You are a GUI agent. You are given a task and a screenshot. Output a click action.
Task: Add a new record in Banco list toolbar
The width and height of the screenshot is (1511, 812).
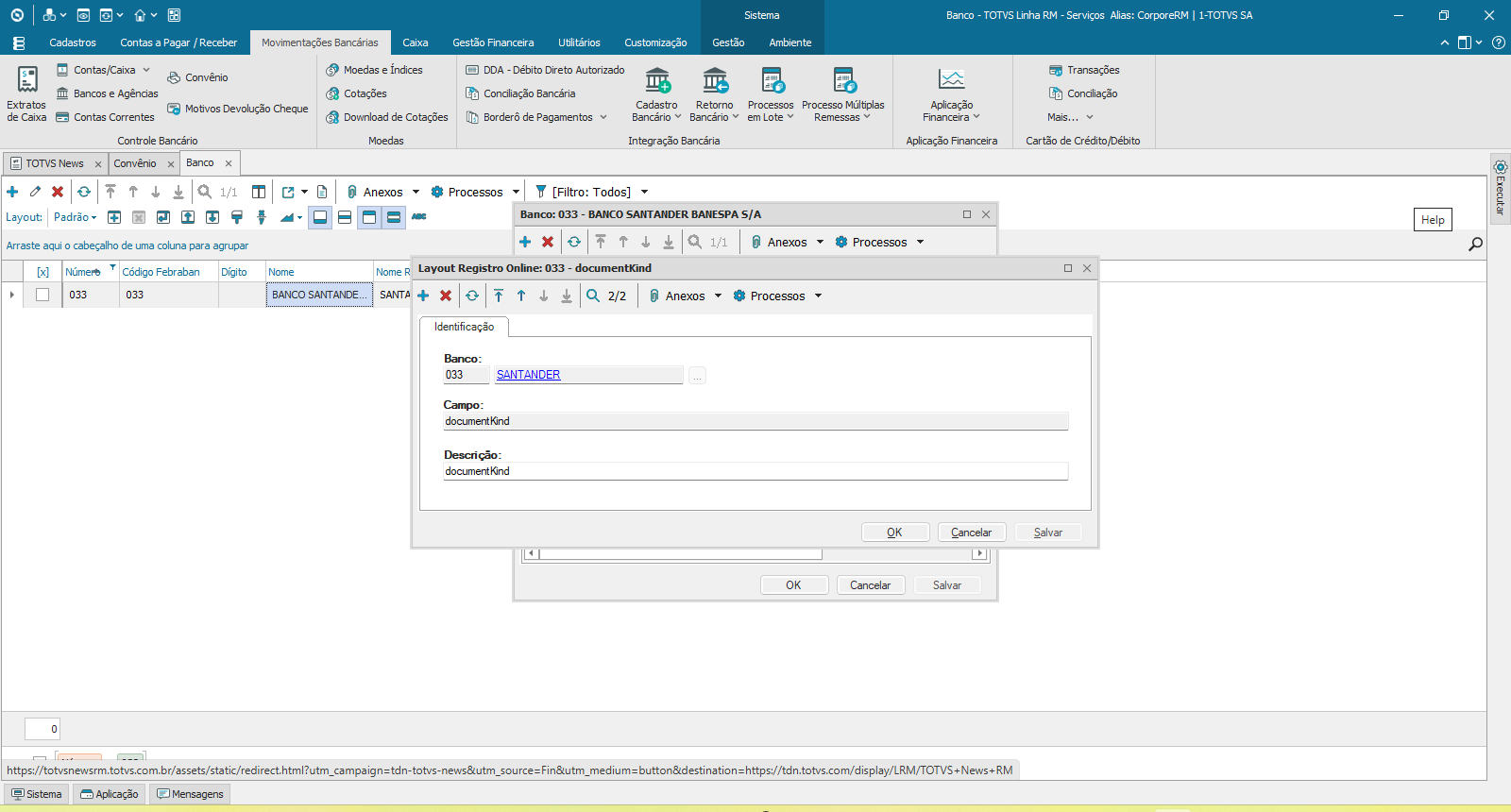pyautogui.click(x=12, y=192)
